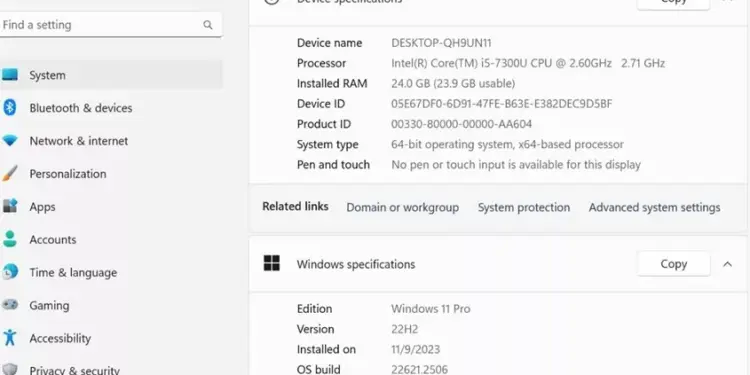Copy the Windows specifications

click(x=673, y=264)
